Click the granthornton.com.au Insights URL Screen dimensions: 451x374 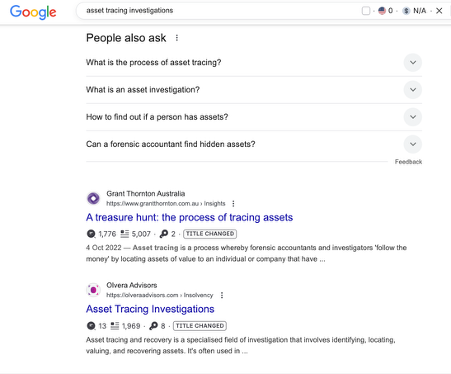[x=166, y=203]
